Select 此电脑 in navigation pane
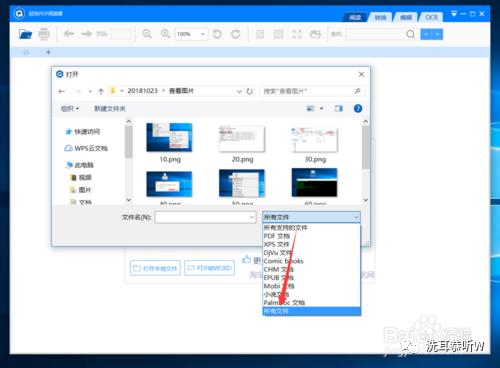 [80, 165]
